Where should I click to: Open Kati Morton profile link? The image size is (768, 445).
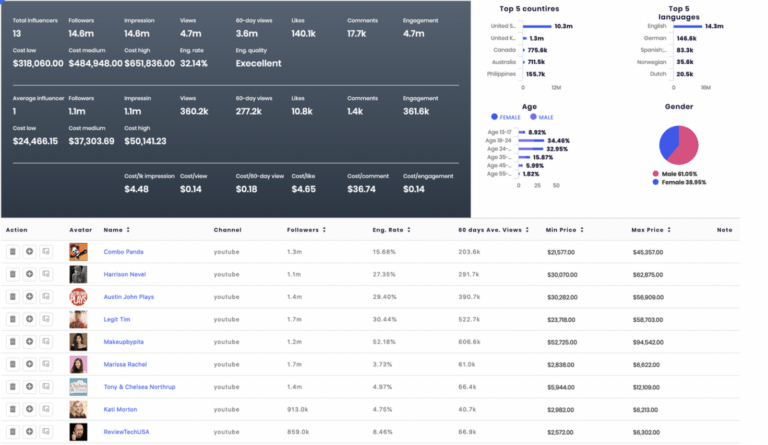[120, 409]
